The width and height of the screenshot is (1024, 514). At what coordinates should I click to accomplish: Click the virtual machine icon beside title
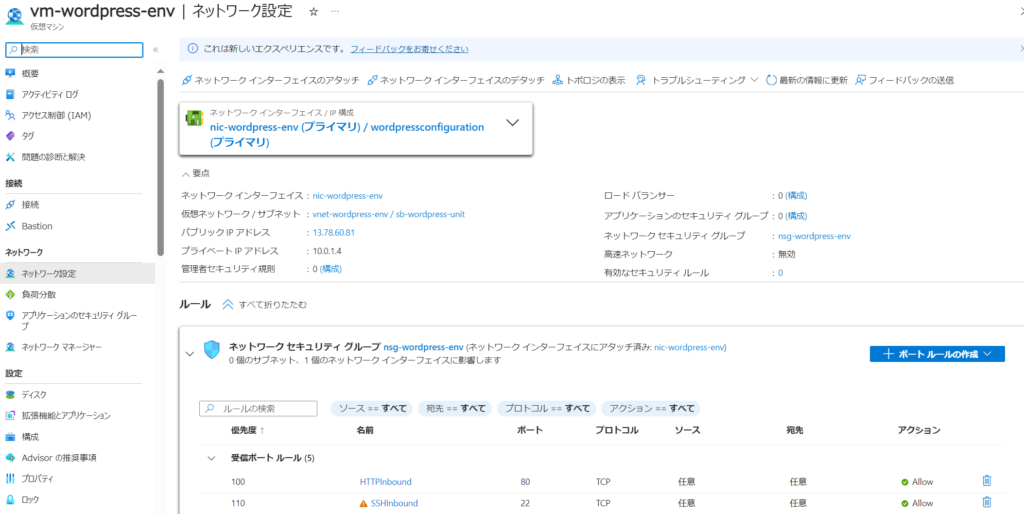[x=13, y=14]
